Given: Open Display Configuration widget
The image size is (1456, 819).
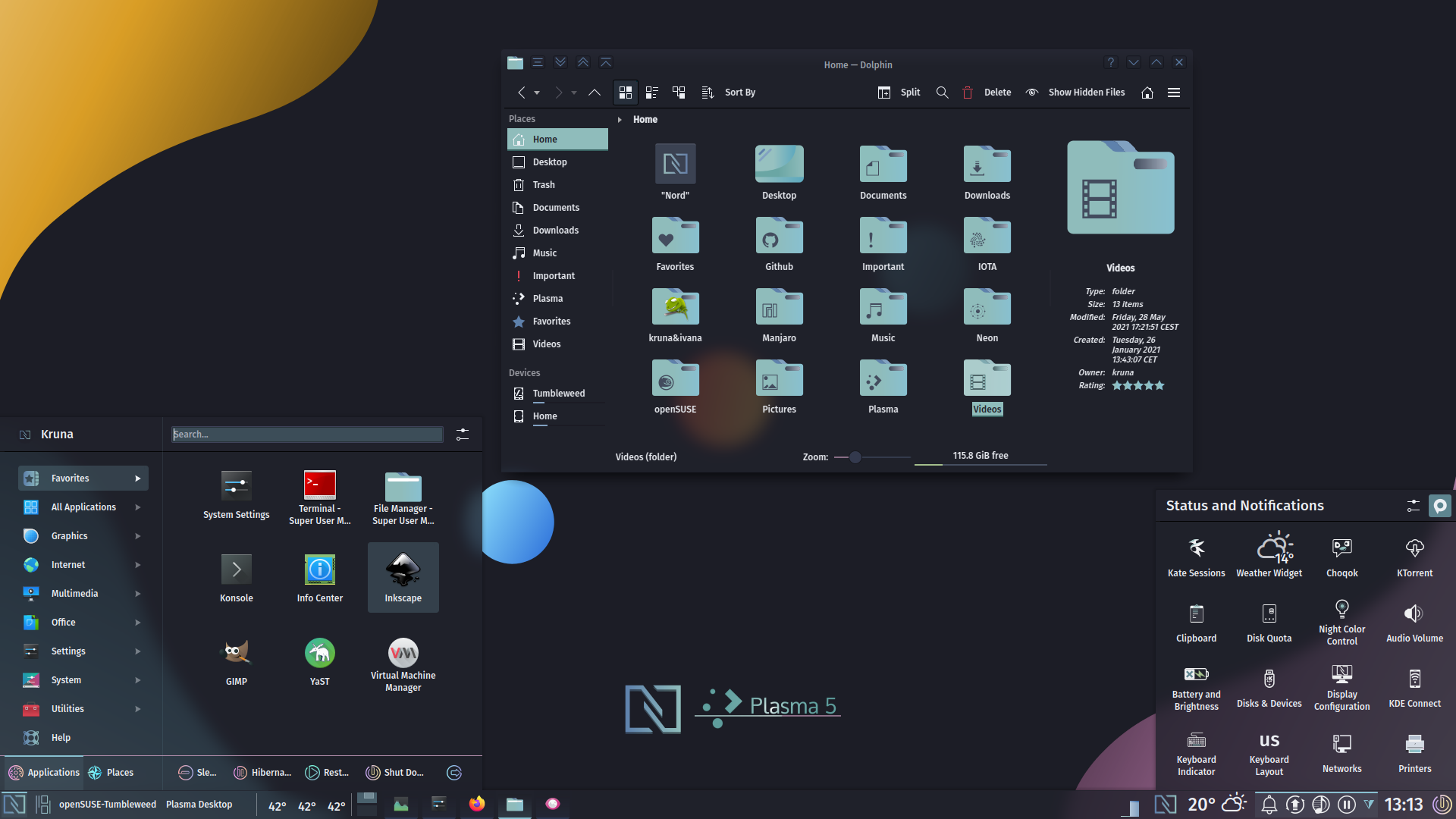Looking at the screenshot, I should pos(1341,687).
